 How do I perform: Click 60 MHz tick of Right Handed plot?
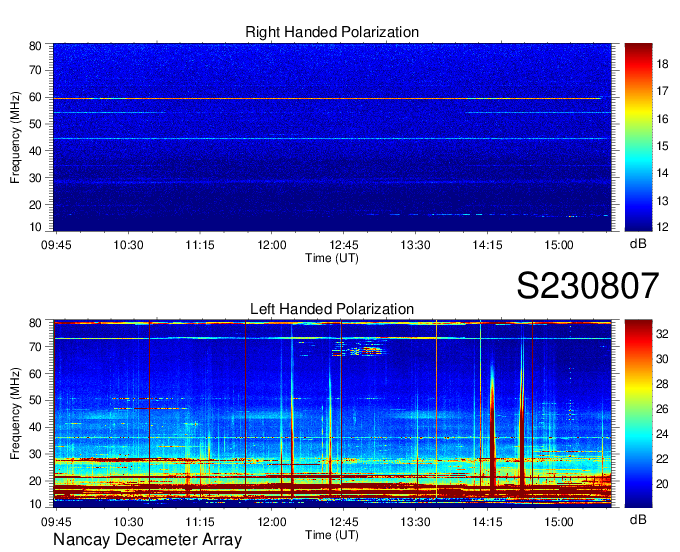click(35, 97)
